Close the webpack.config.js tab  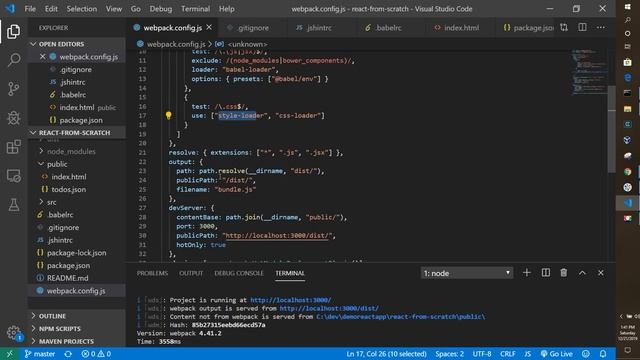209,27
